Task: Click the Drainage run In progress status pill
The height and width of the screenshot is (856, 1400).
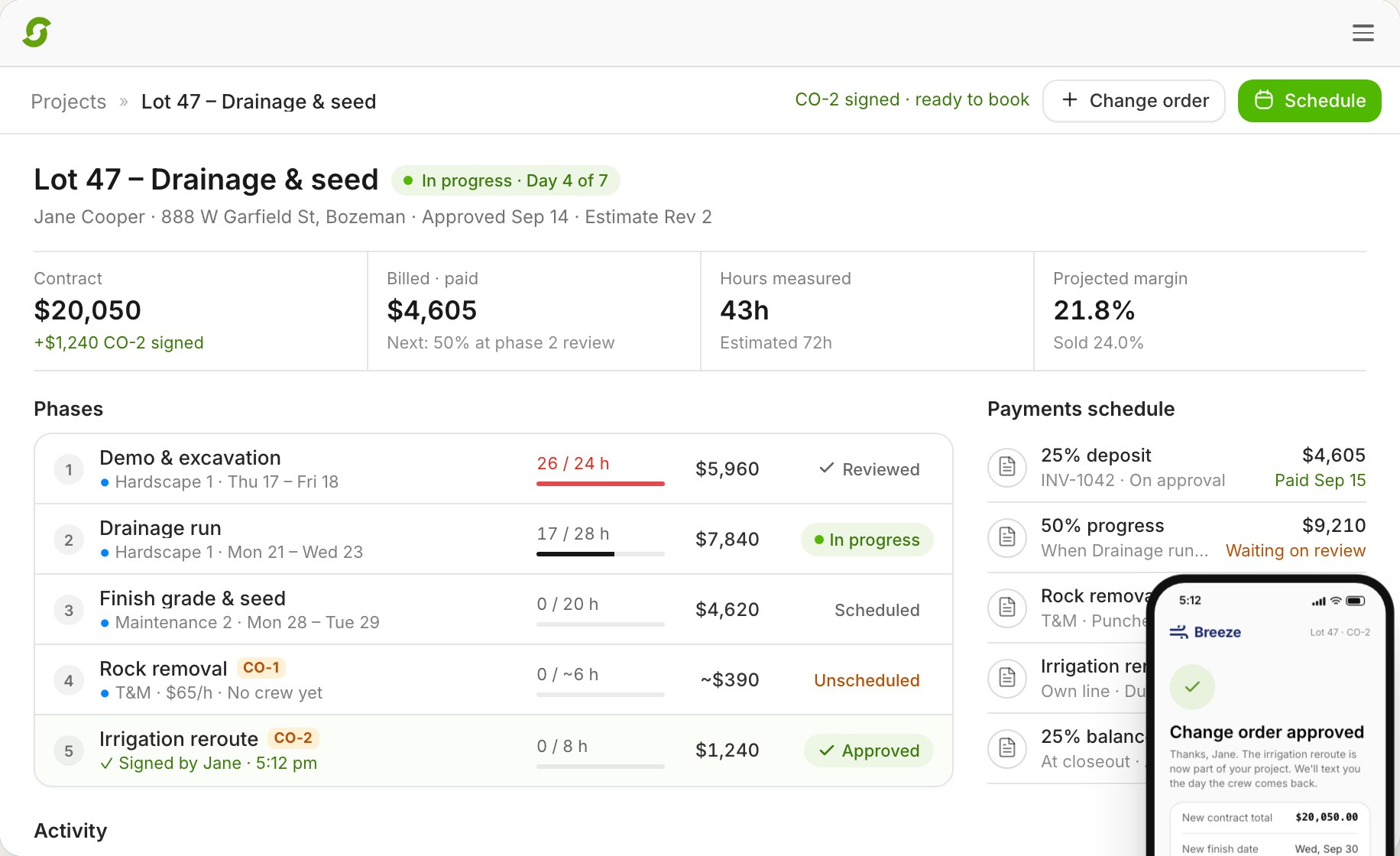Action: [867, 540]
